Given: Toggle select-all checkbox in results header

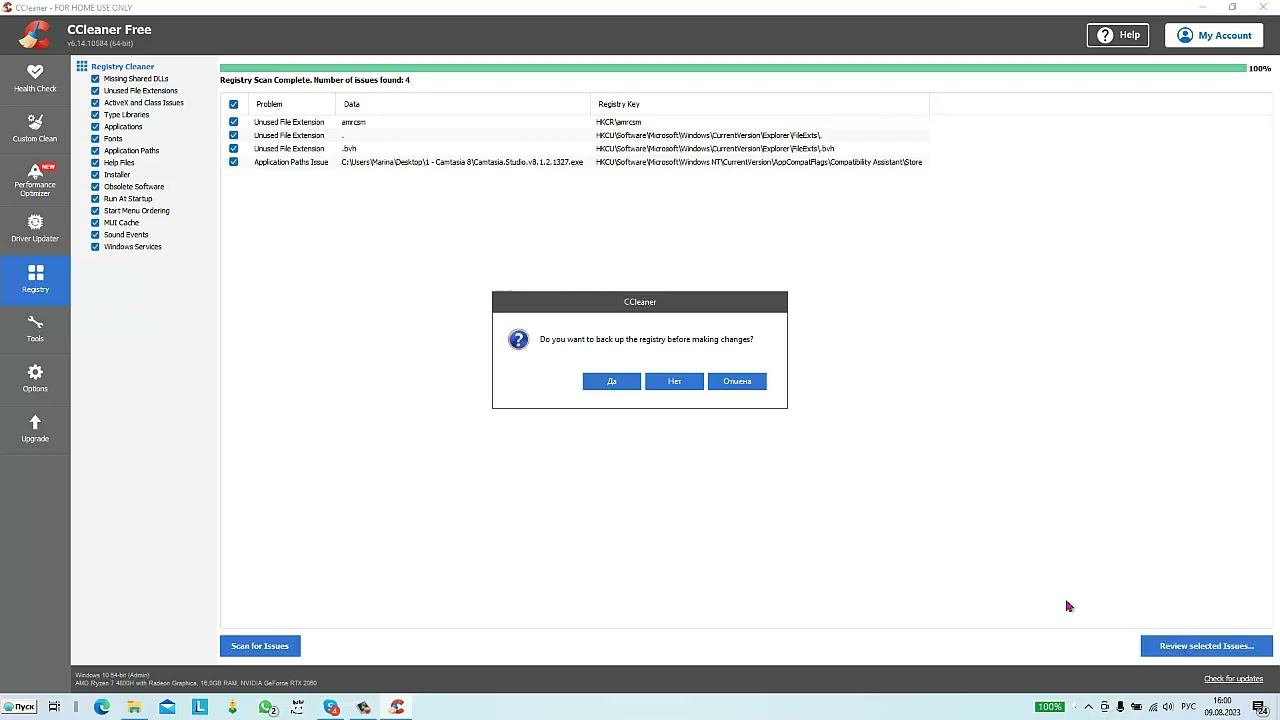Looking at the screenshot, I should pos(233,104).
